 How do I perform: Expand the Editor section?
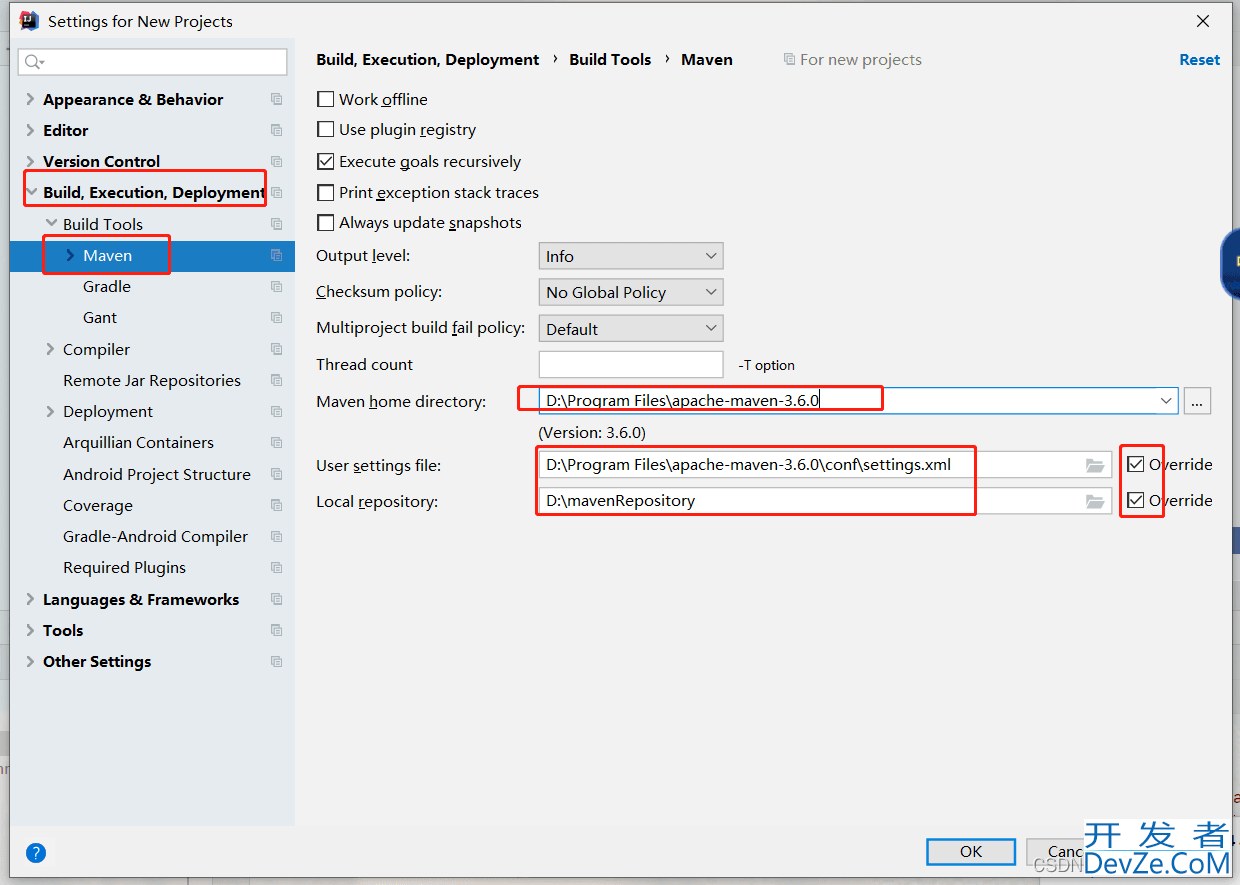click(x=31, y=131)
